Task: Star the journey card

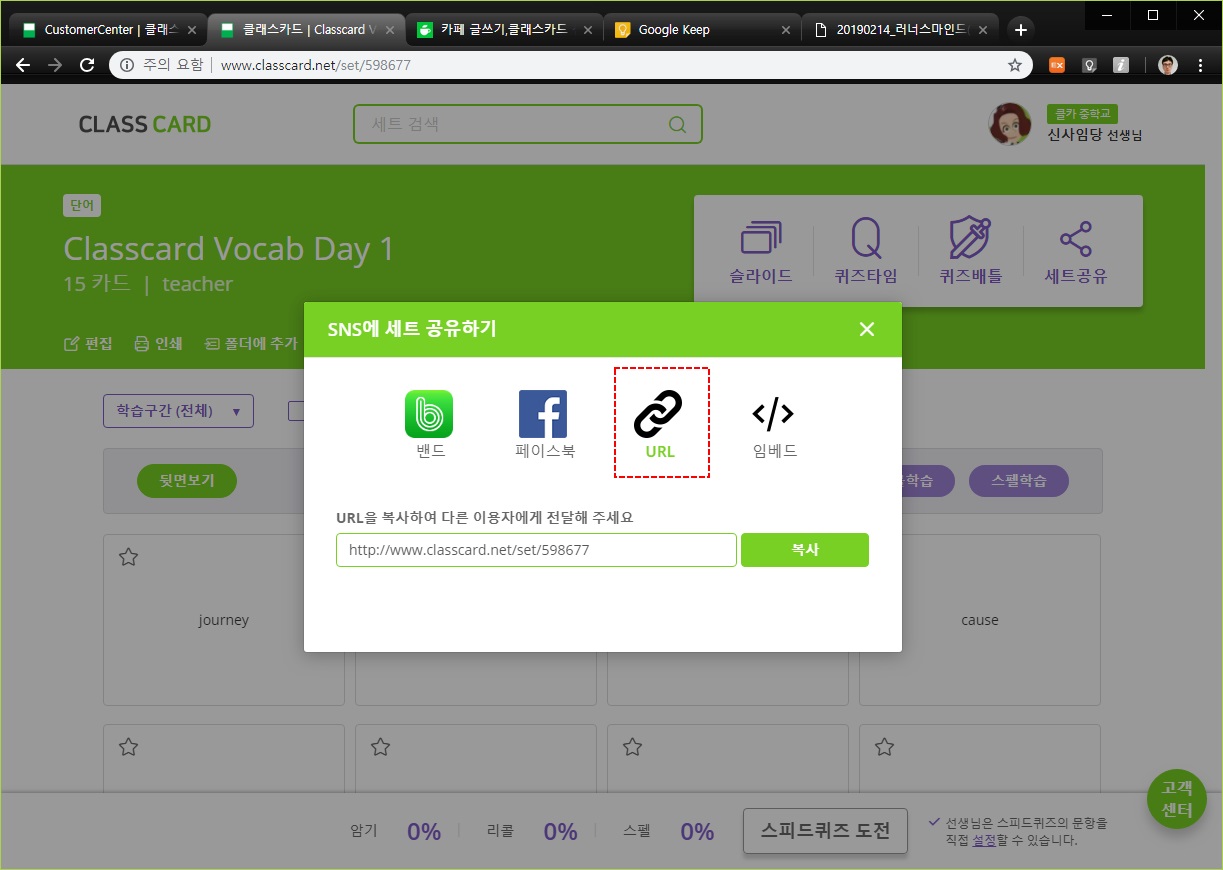Action: point(128,557)
